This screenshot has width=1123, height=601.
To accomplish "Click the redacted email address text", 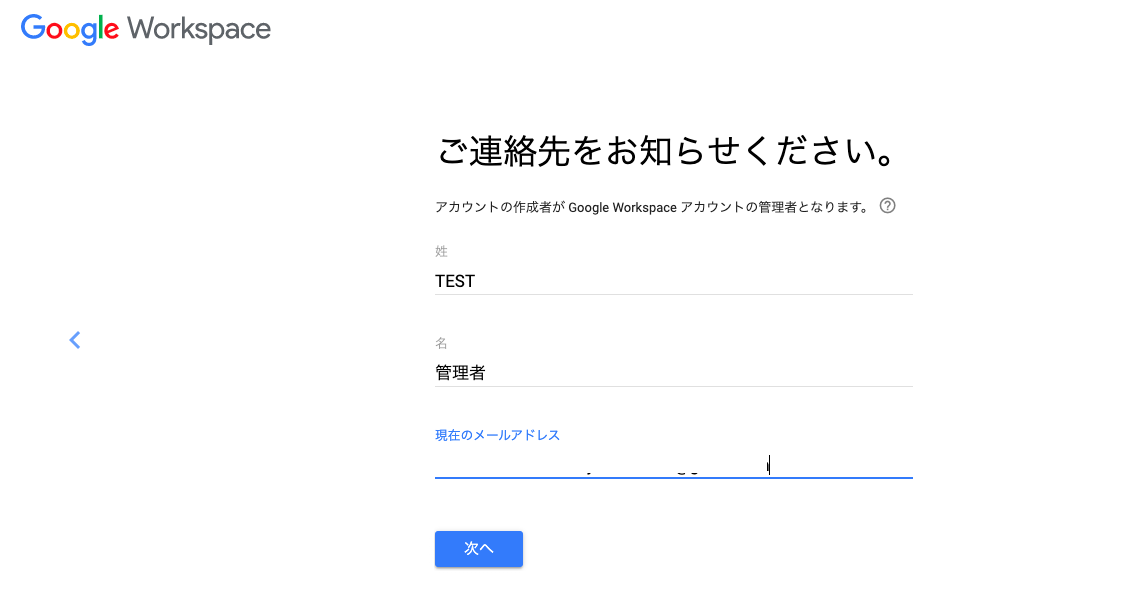I will tap(598, 461).
